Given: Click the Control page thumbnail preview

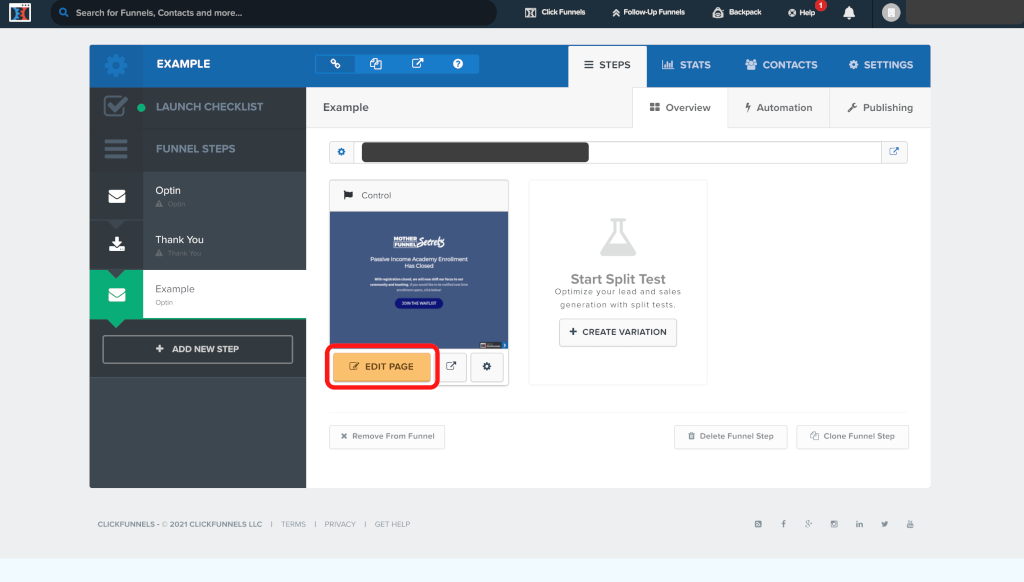Looking at the screenshot, I should click(419, 279).
